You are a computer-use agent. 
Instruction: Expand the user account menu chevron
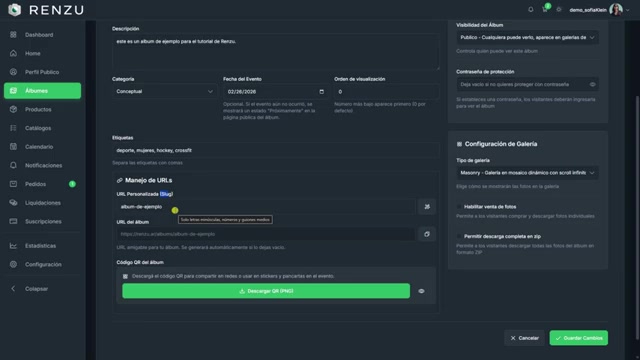tap(628, 10)
